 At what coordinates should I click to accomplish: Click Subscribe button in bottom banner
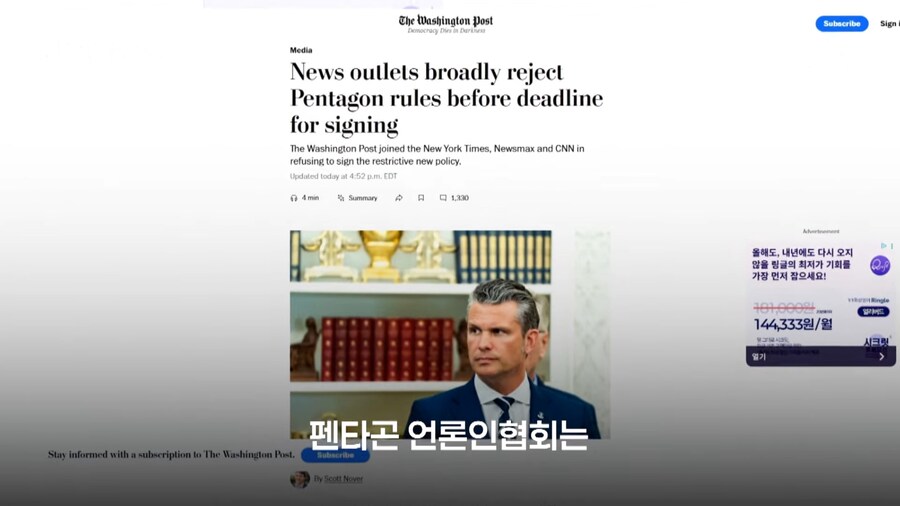point(335,455)
